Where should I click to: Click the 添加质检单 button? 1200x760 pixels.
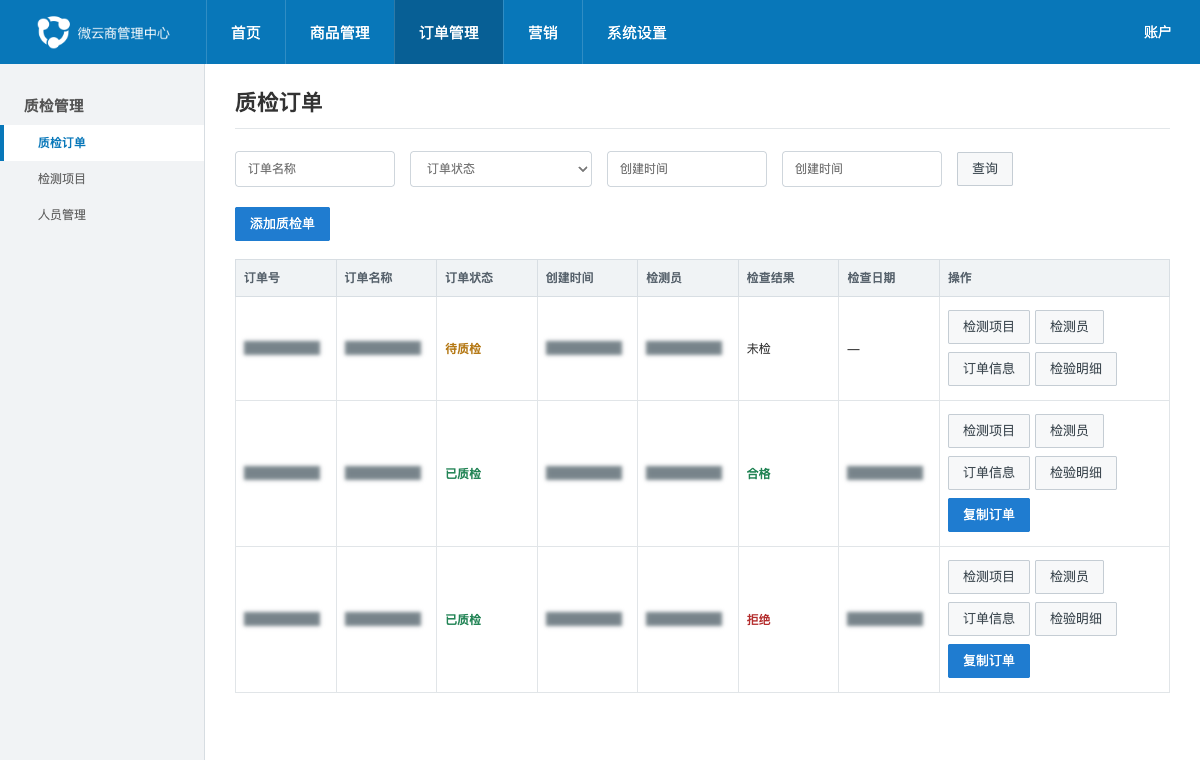pyautogui.click(x=282, y=224)
